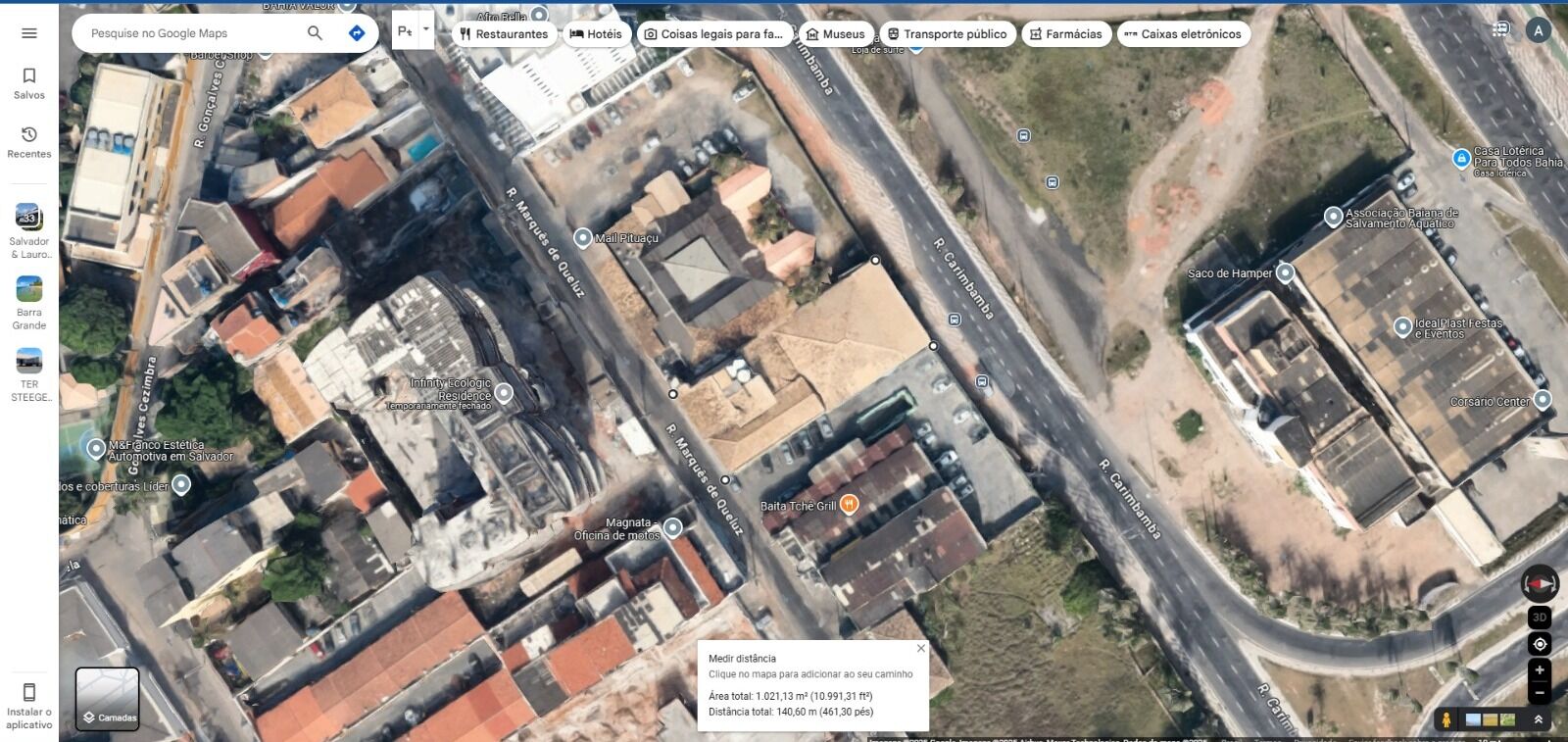The image size is (1568, 742).
Task: Close the Medir distância panel
Action: (x=920, y=648)
